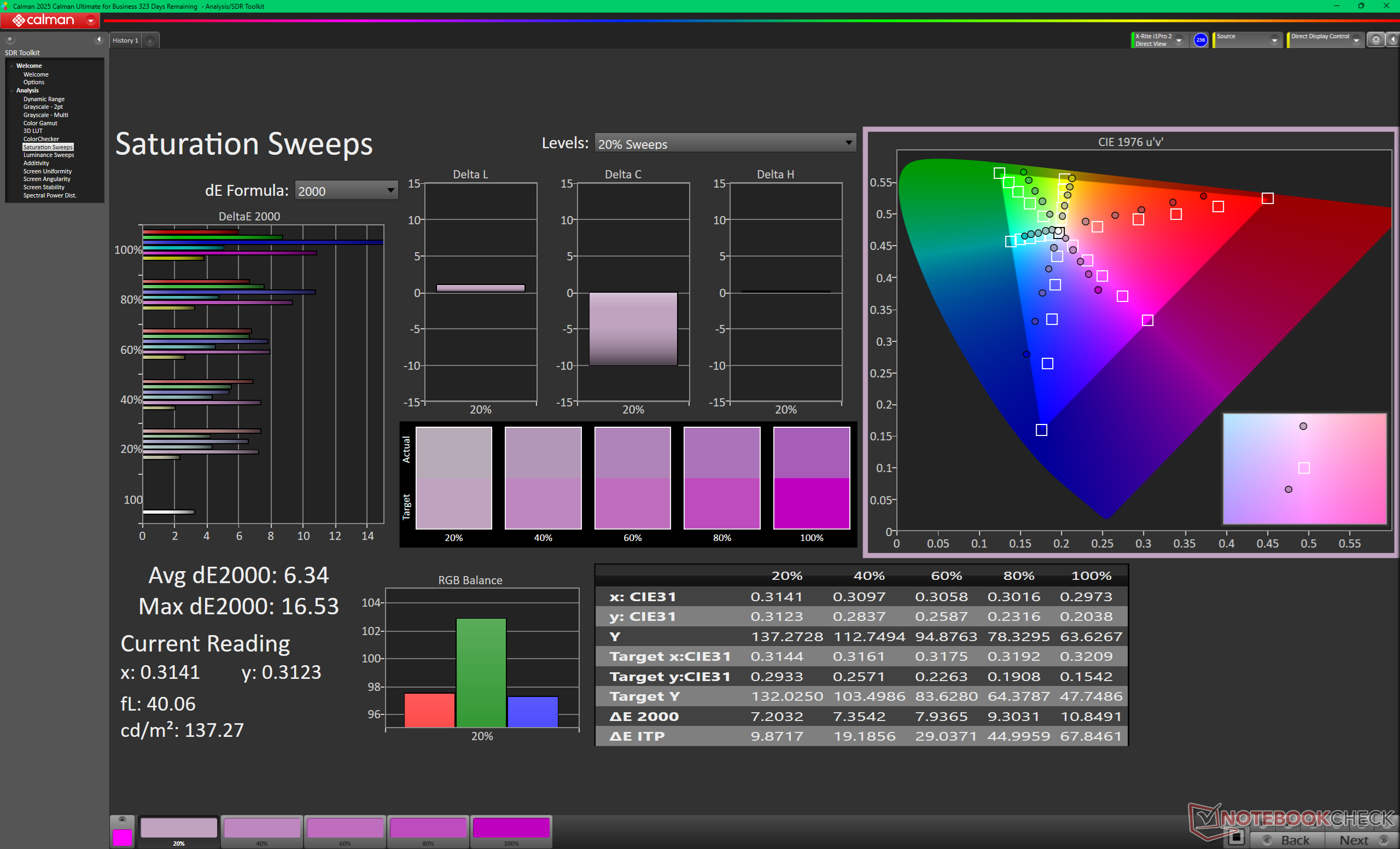1400x849 pixels.
Task: Expand the magenta color selector arrow
Action: (x=121, y=819)
